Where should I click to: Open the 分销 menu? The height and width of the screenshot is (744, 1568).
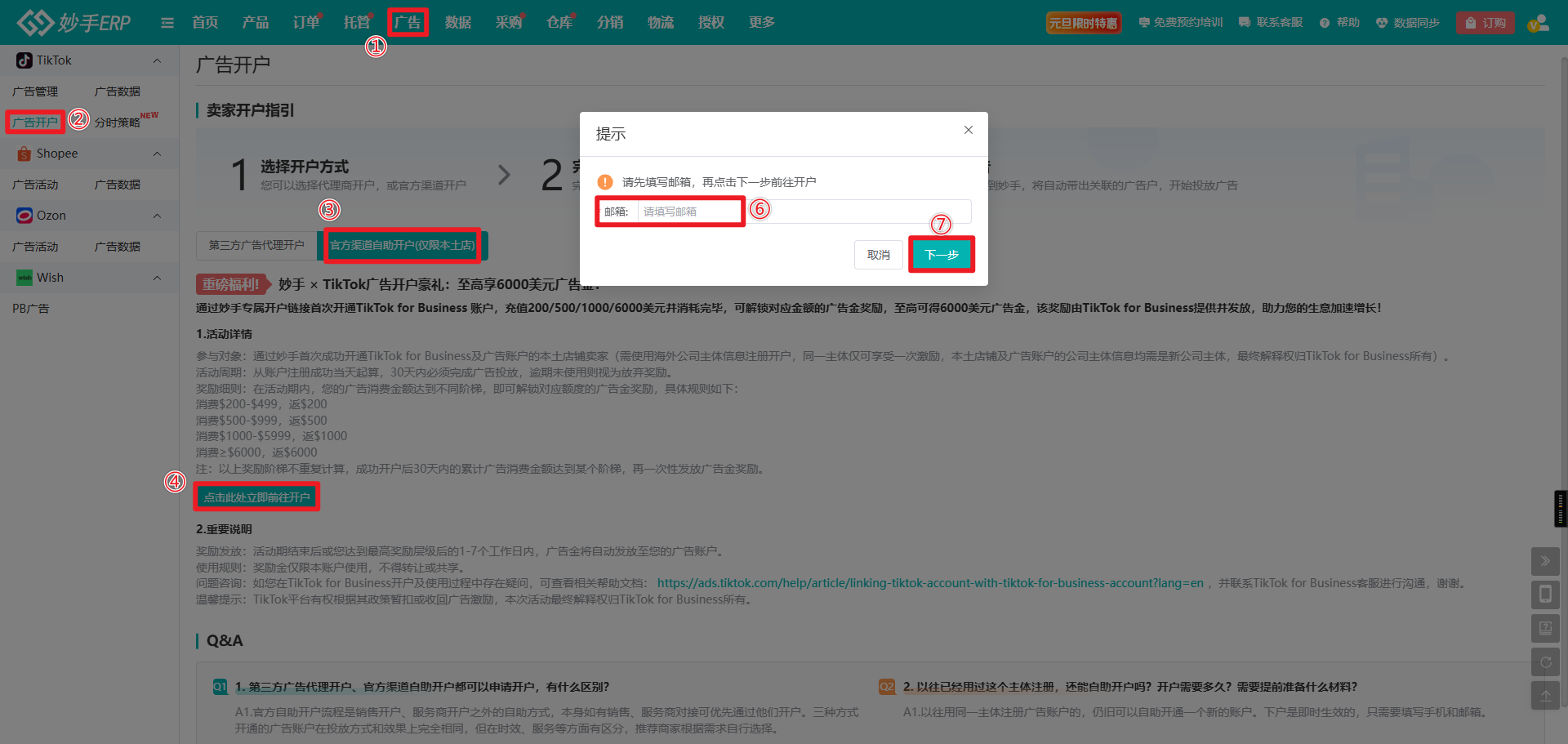(x=610, y=23)
